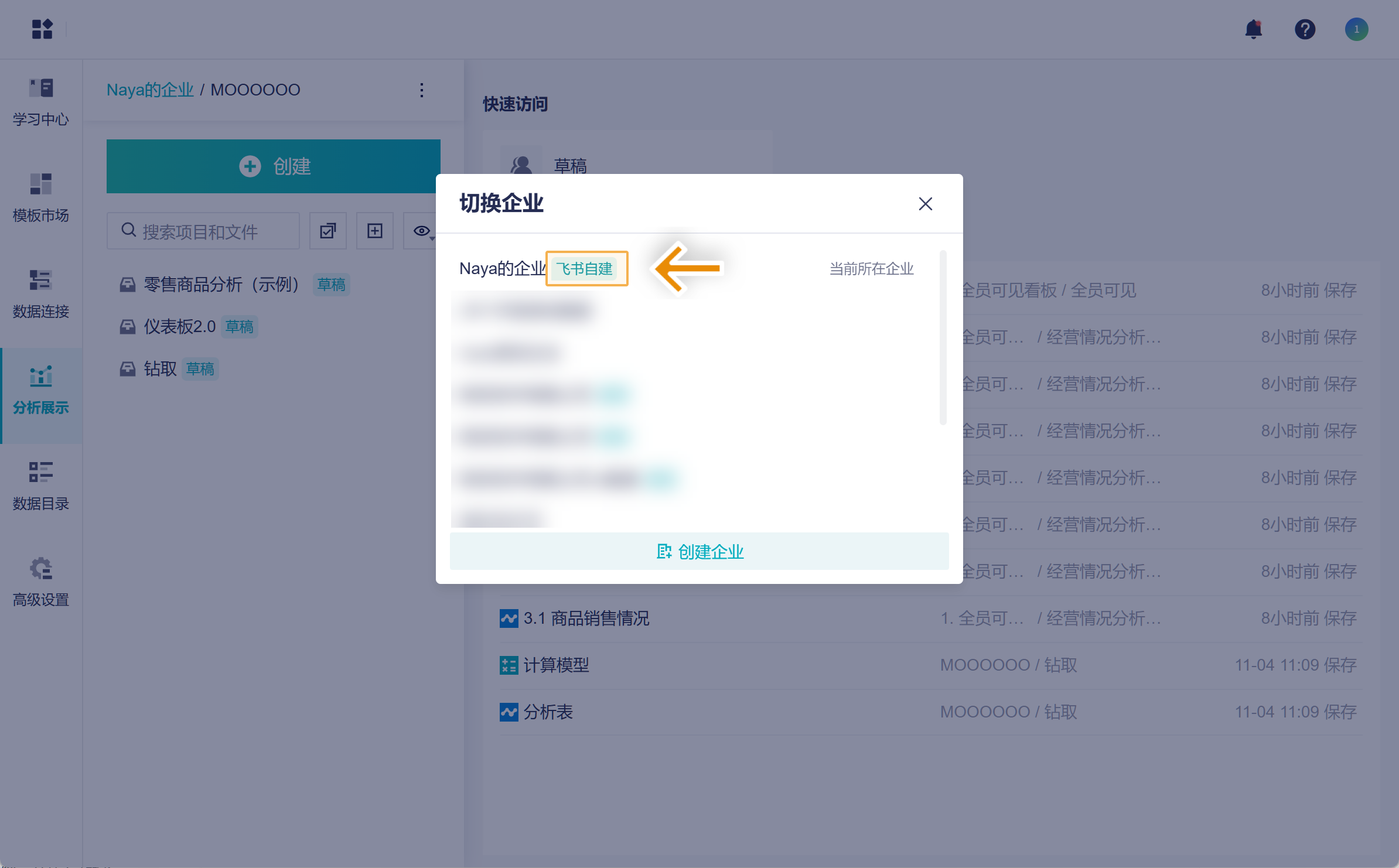Click the enterprise list scrollbar
This screenshot has height=868, width=1399.
[x=943, y=337]
